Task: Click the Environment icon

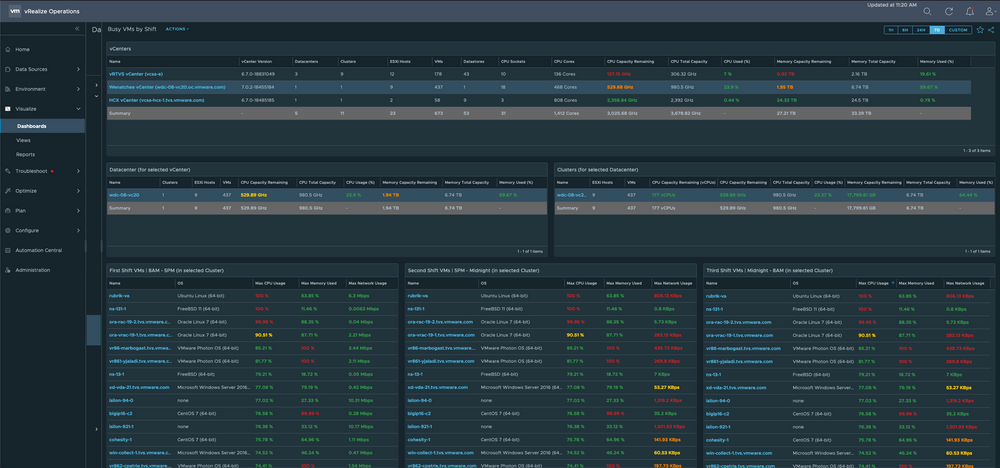Action: [8, 89]
